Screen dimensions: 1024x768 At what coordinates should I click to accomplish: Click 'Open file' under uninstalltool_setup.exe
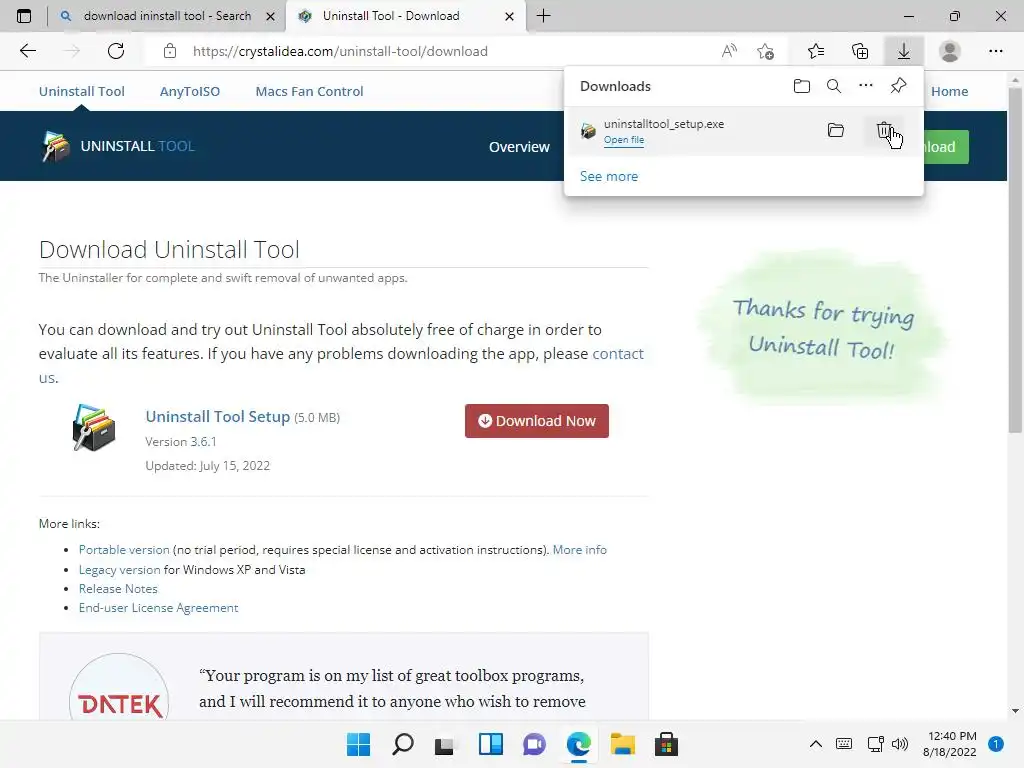pos(624,140)
